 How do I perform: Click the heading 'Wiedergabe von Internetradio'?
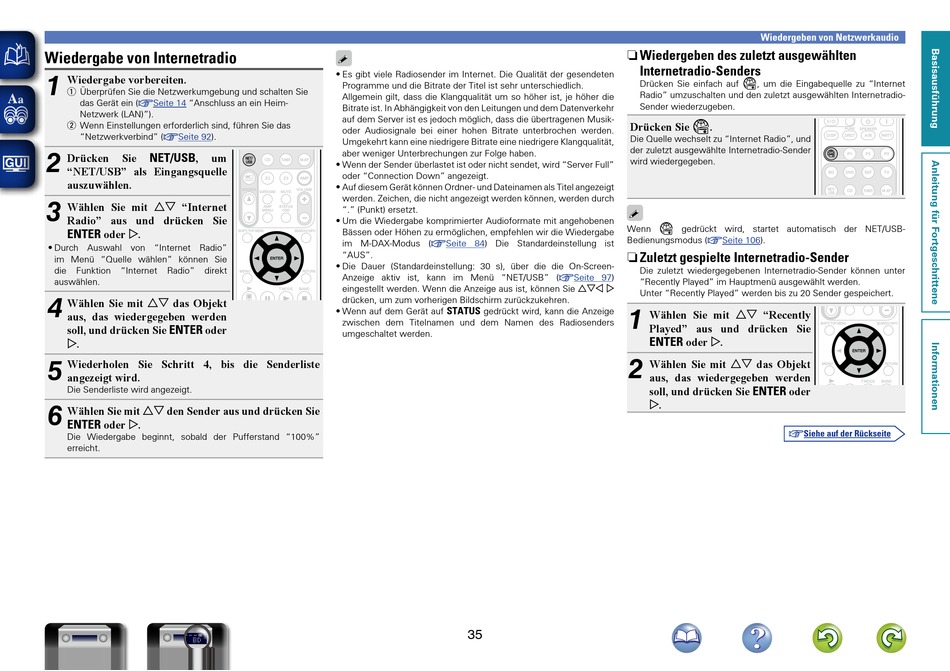pyautogui.click(x=141, y=58)
